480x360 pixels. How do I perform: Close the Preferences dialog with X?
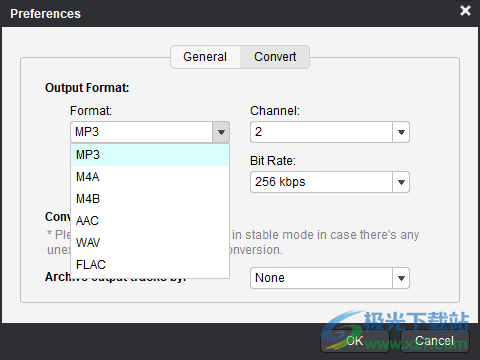point(465,11)
